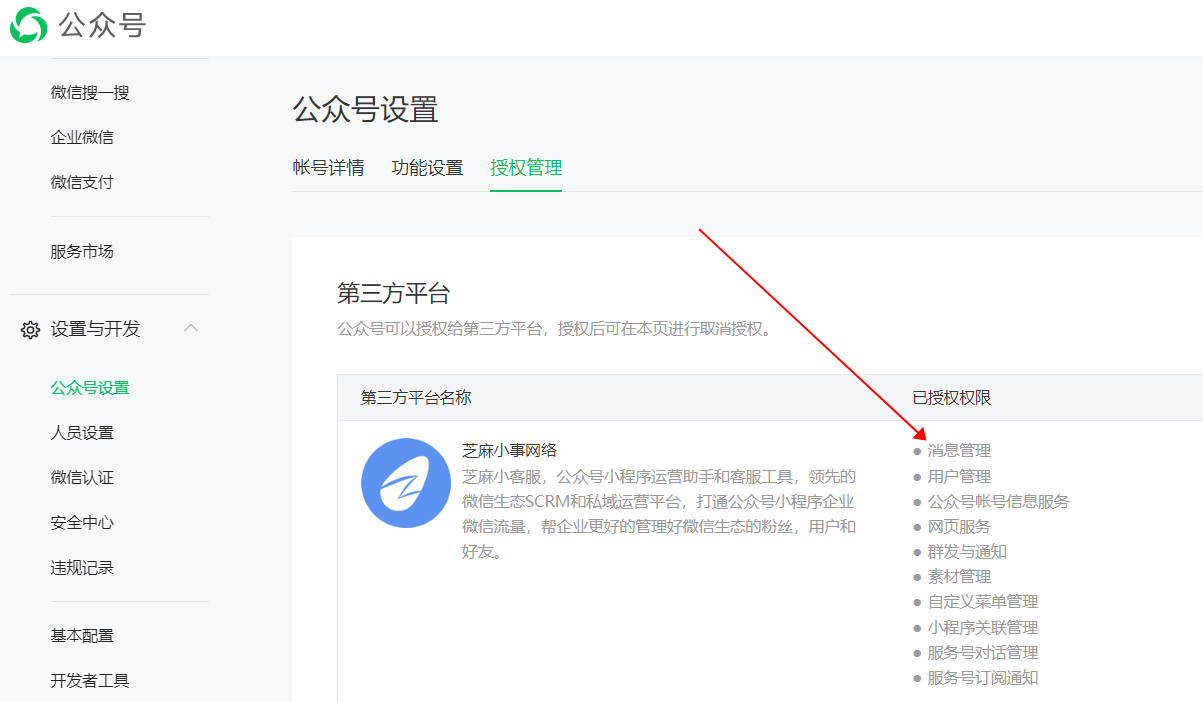
Task: Click the 自定义菜单管理 permission entry
Action: tap(983, 602)
